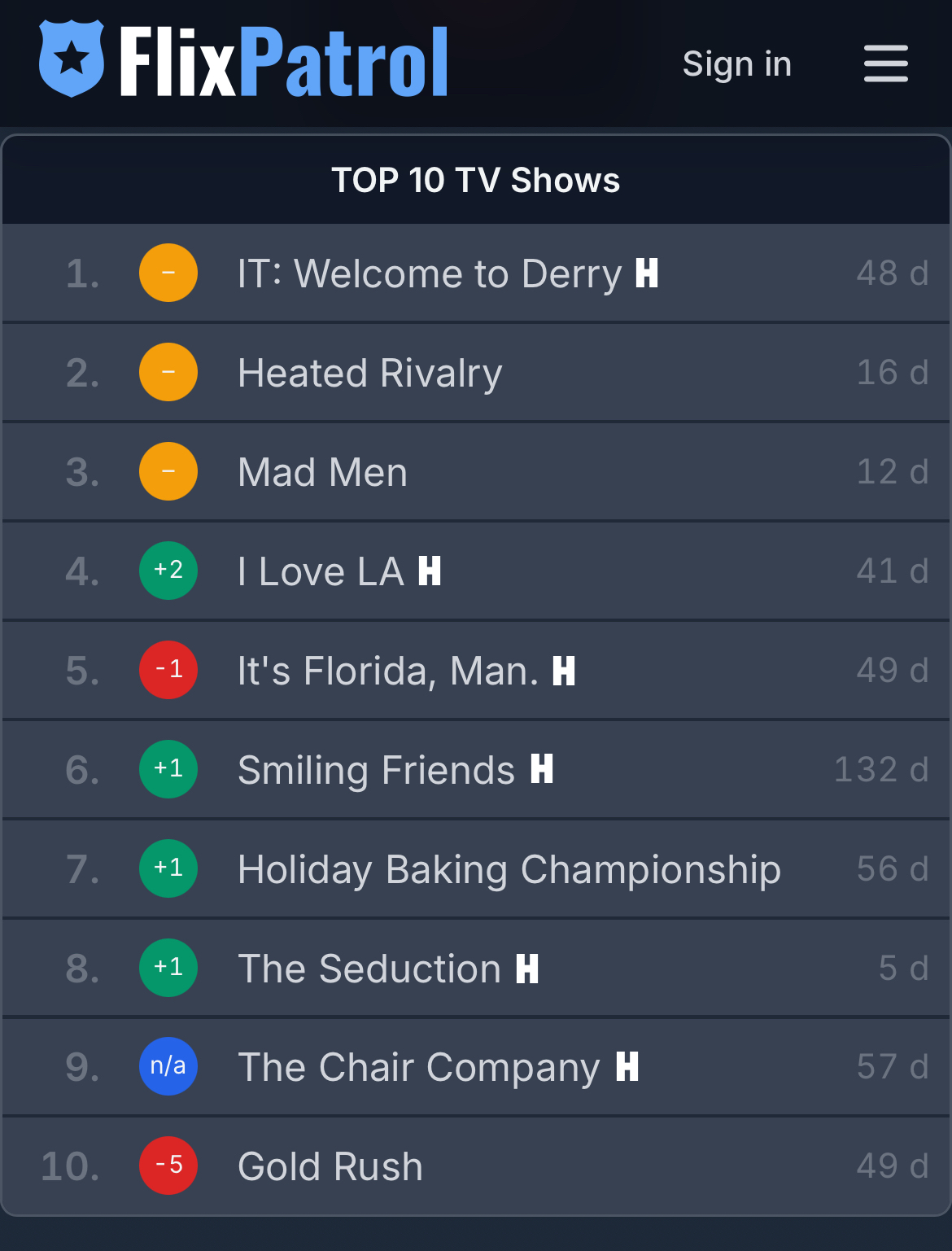Click HBO icon next to The Seduction

coord(527,969)
